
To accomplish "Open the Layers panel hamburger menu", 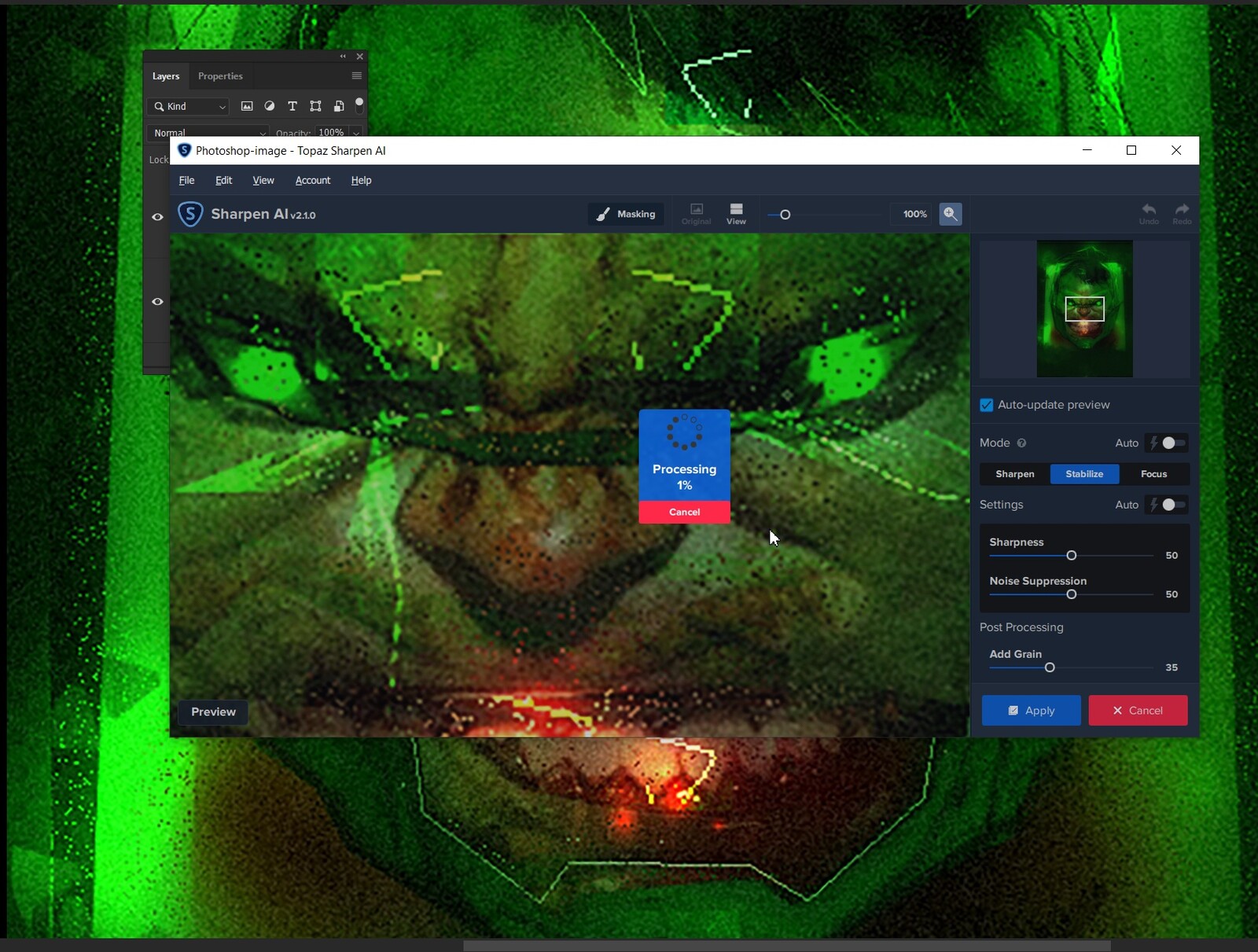I will (356, 76).
